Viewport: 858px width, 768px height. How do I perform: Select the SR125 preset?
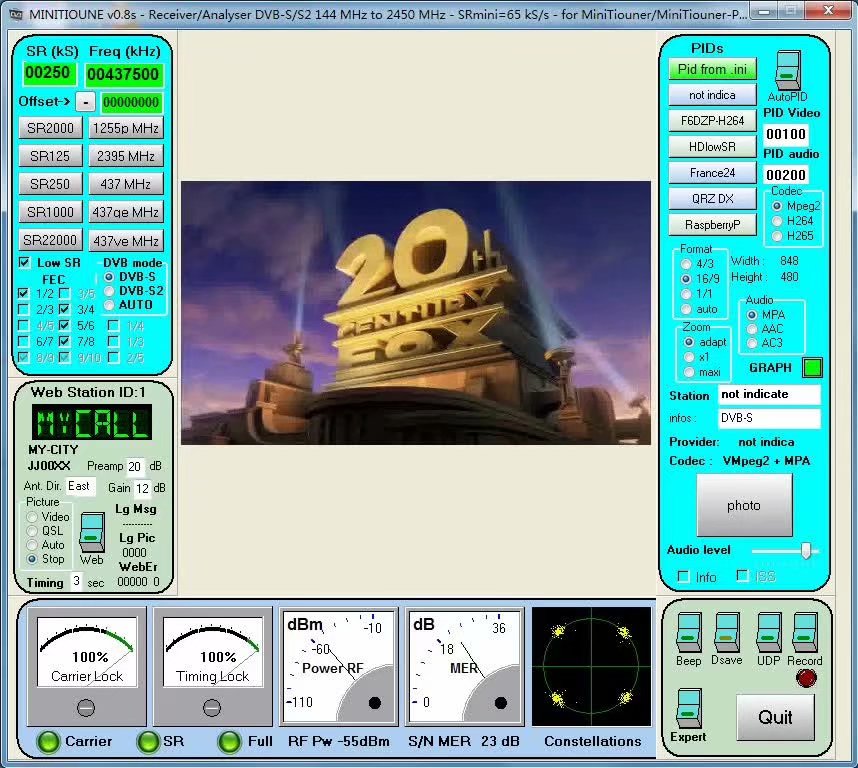(50, 156)
